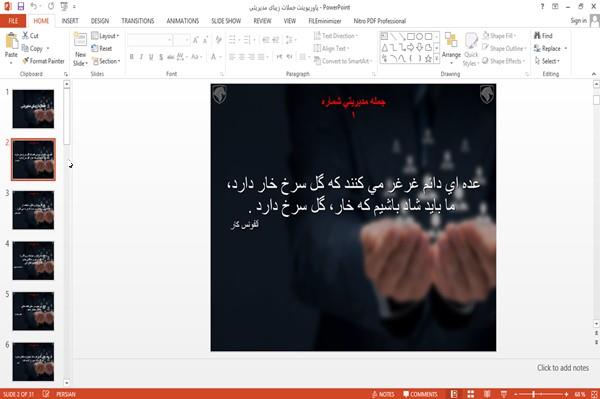Viewport: 600px width, 399px height.
Task: Save the presentation using the floppy disk icon
Action: [21, 6]
